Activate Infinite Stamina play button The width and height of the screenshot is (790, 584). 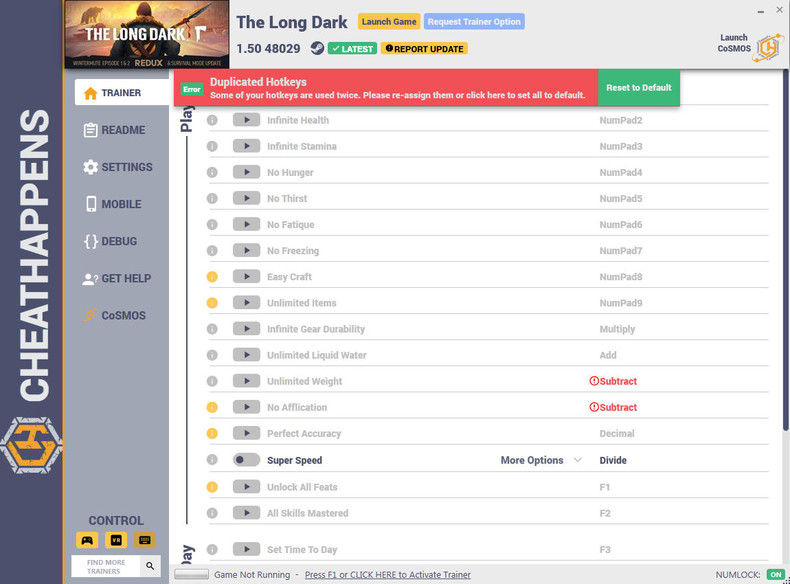coord(246,147)
